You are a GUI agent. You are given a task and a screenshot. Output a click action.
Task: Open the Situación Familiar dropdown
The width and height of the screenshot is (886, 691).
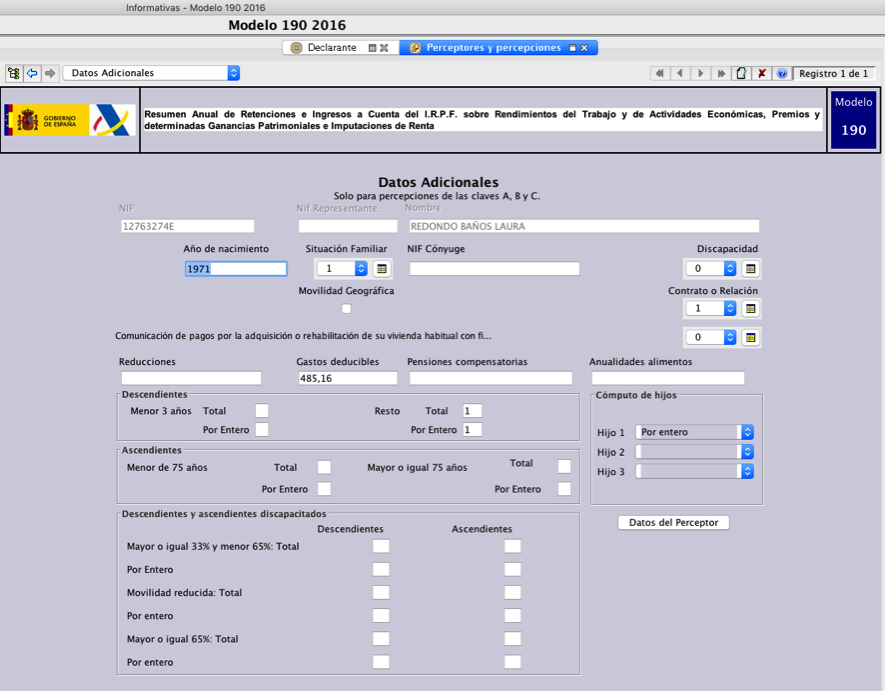(x=342, y=268)
